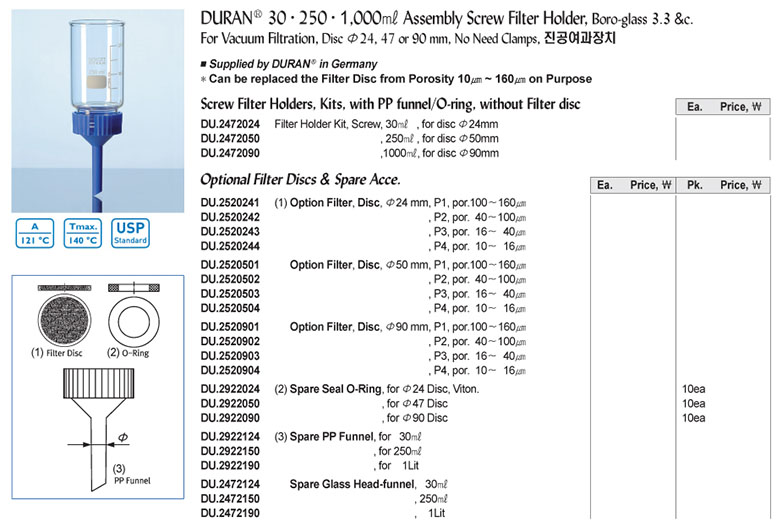Select catalog number DU.2922150

[x=230, y=451]
